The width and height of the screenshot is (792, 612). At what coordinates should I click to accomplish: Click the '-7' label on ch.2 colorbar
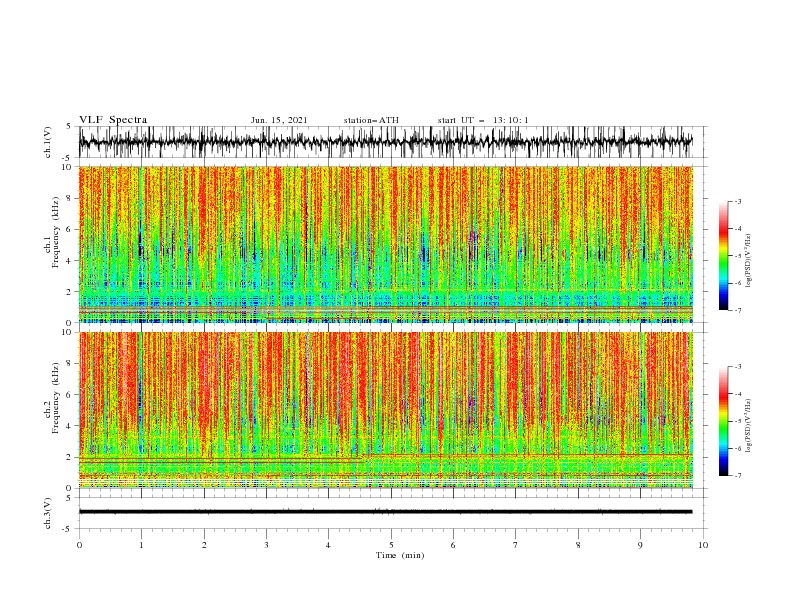[x=737, y=475]
